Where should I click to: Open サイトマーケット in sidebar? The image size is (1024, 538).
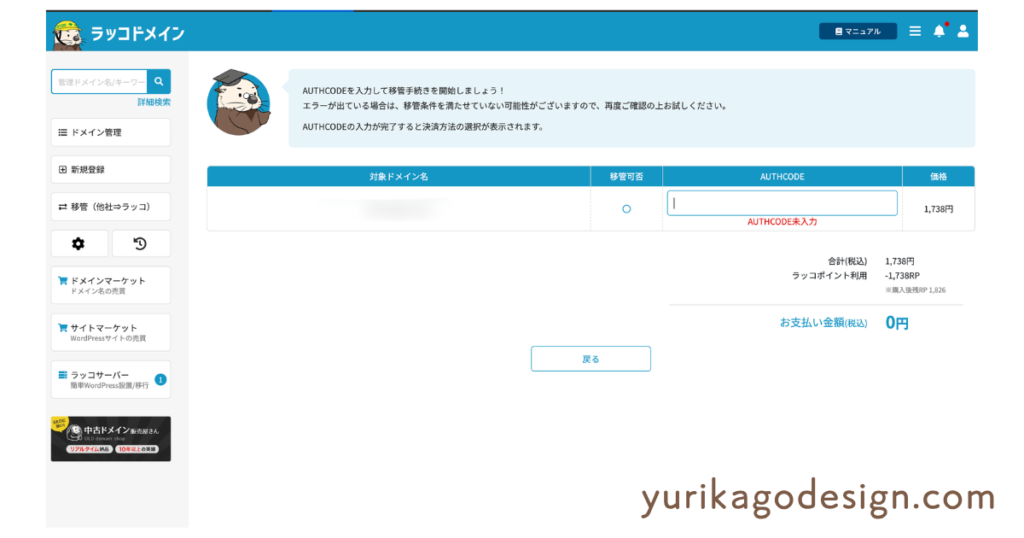pyautogui.click(x=111, y=332)
